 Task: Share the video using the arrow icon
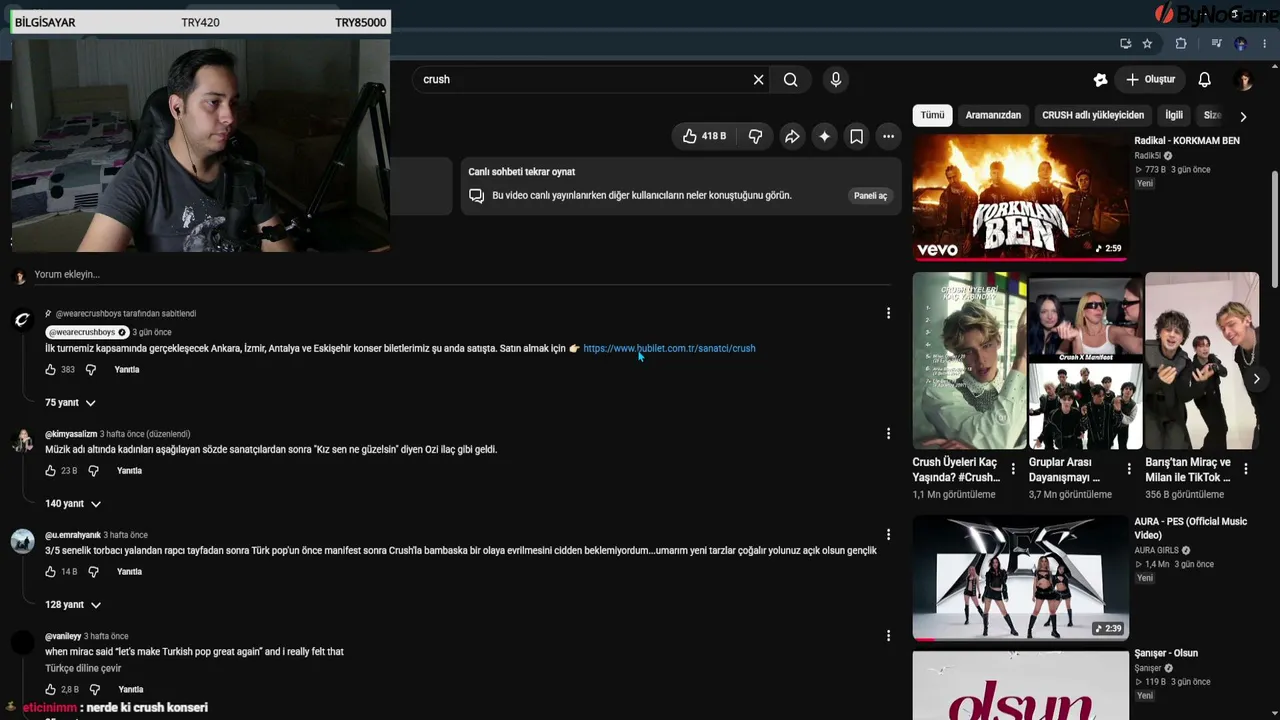[792, 137]
